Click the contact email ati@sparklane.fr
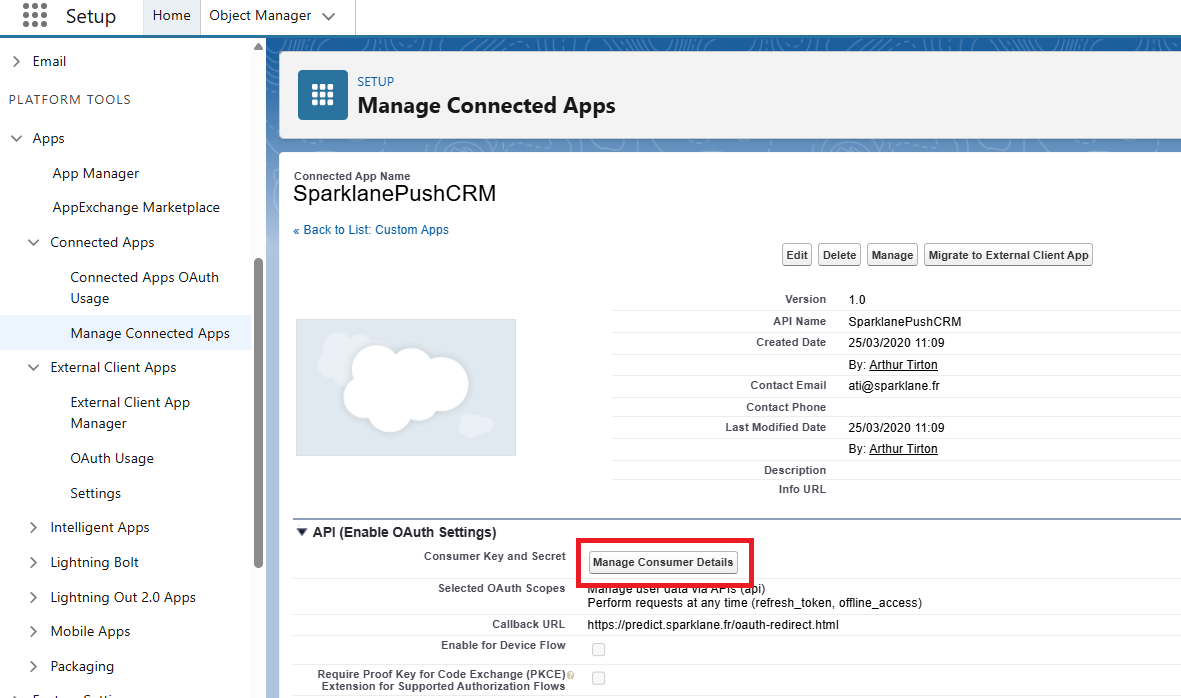Viewport: 1181px width, 698px height. click(894, 386)
